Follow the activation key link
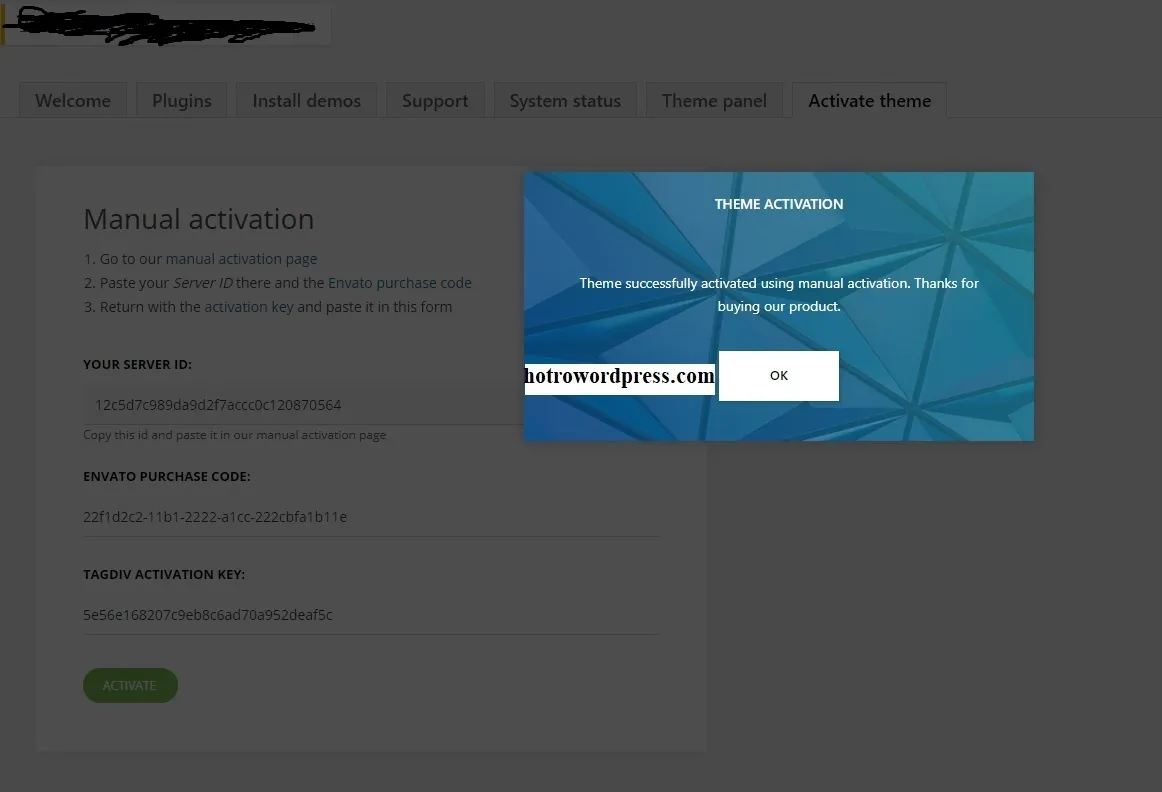This screenshot has height=792, width=1162. tap(247, 306)
